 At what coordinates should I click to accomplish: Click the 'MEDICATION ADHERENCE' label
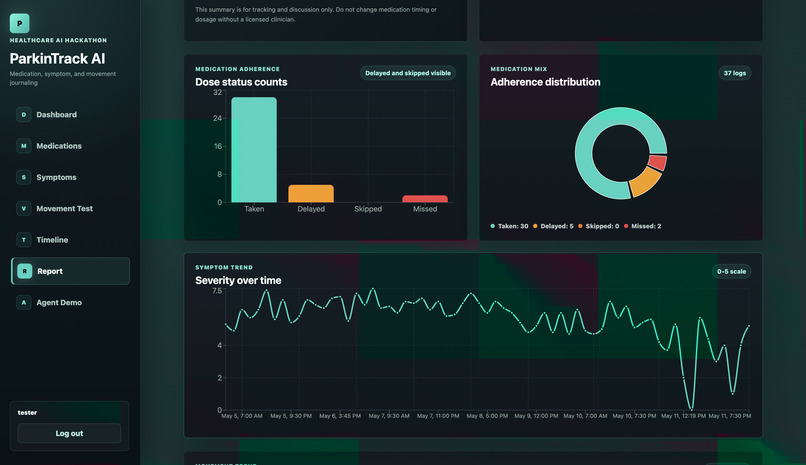(x=237, y=69)
